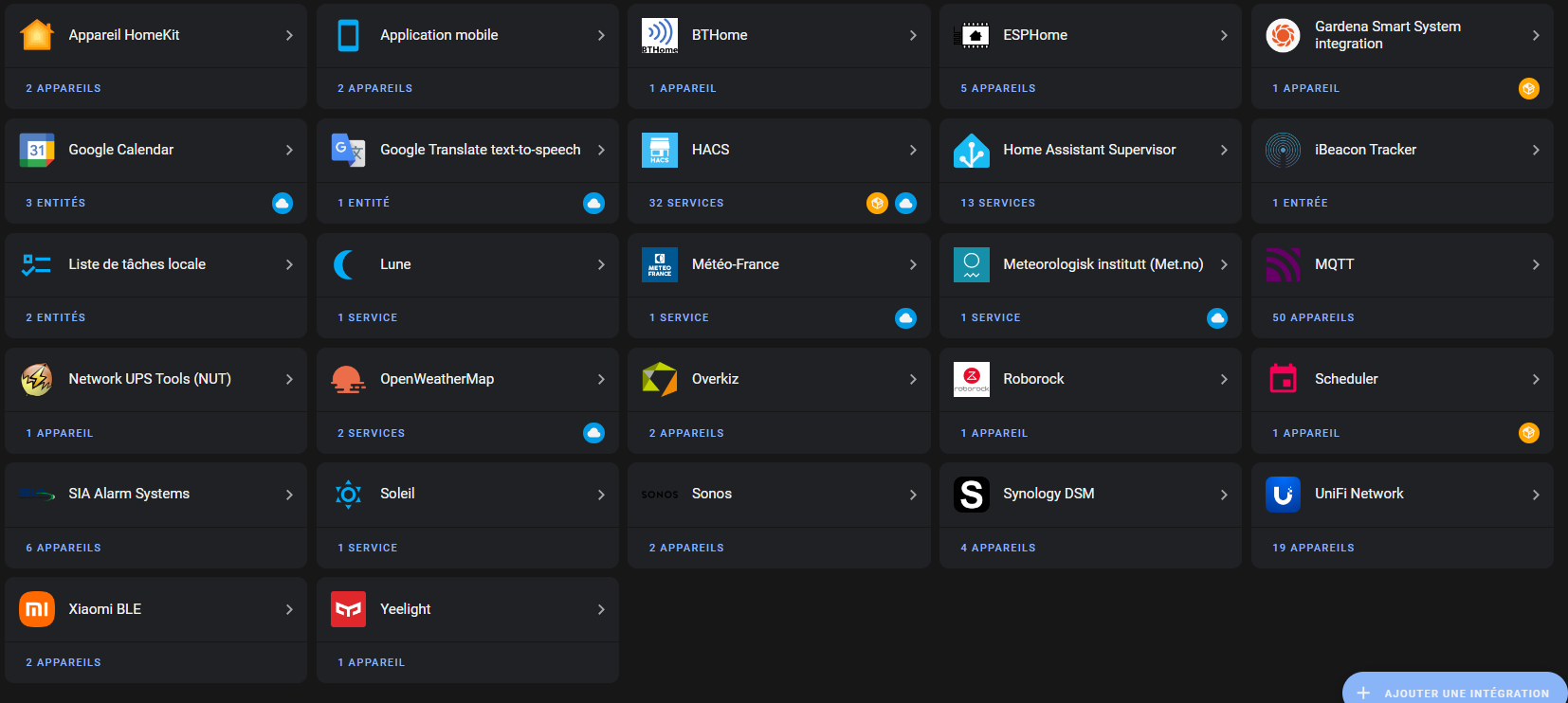Click the Yeelight red logo
Viewport: 1568px width, 703px height.
click(349, 609)
